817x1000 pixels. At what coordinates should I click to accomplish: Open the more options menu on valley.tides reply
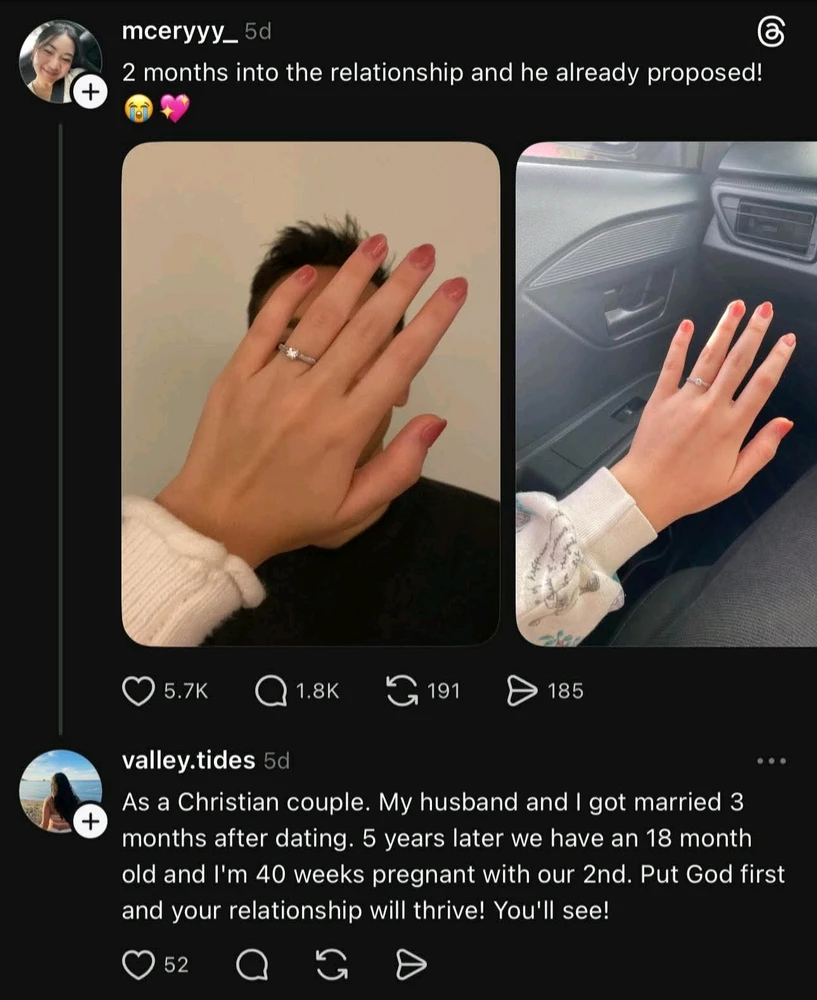click(771, 760)
